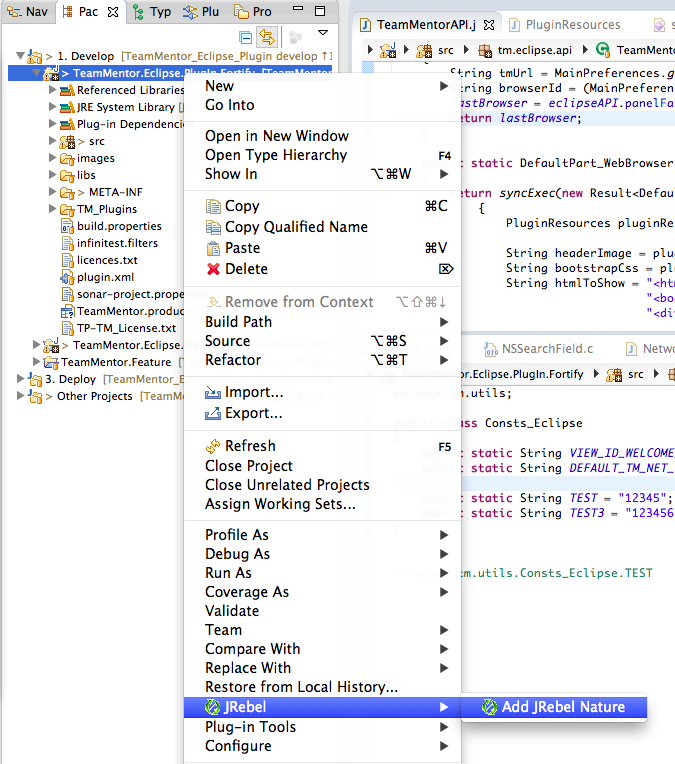
Task: Open the Export... menu entry
Action: [x=253, y=413]
